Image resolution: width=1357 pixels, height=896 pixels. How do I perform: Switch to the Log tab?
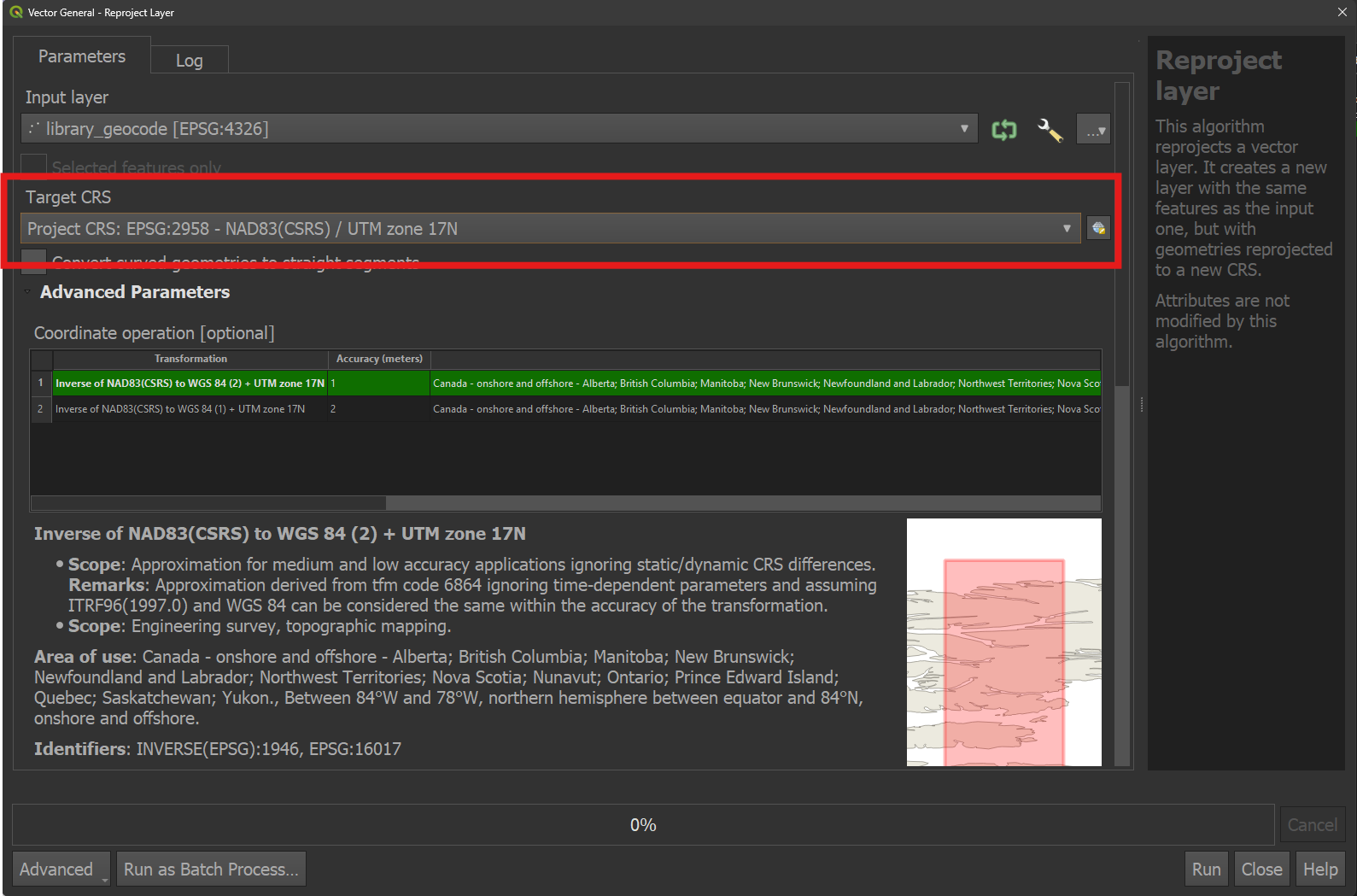point(190,60)
